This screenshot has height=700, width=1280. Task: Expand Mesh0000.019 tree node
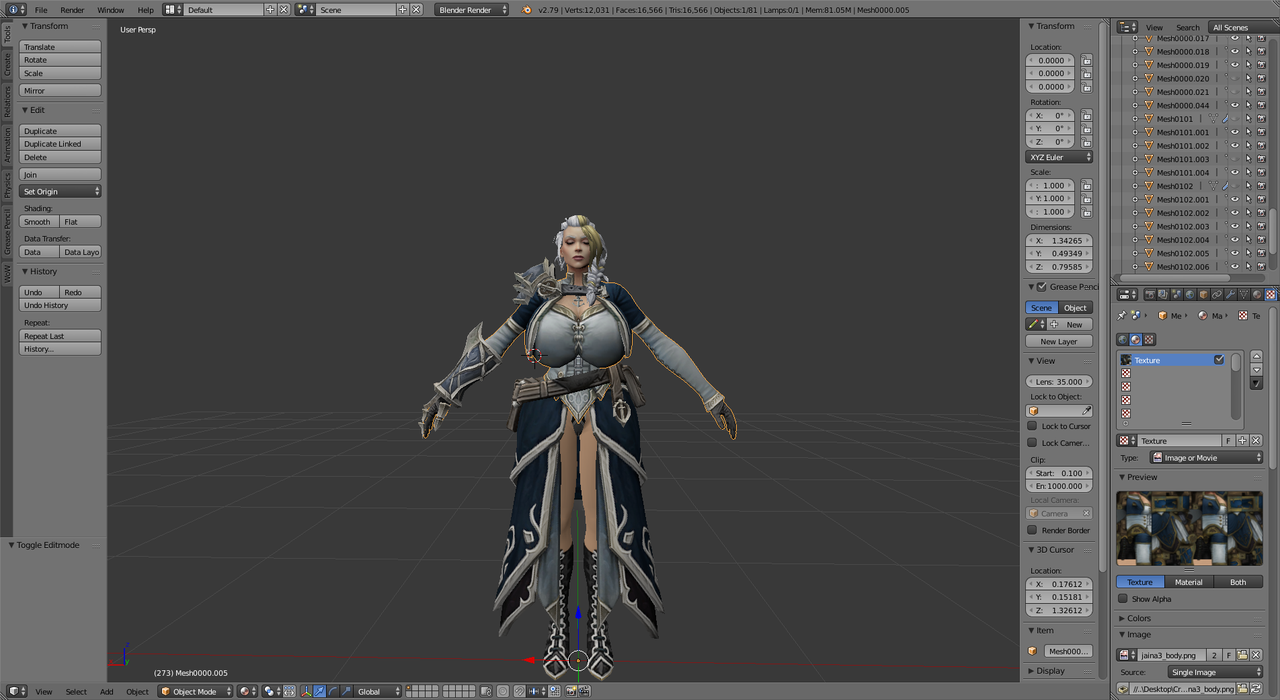(1135, 65)
